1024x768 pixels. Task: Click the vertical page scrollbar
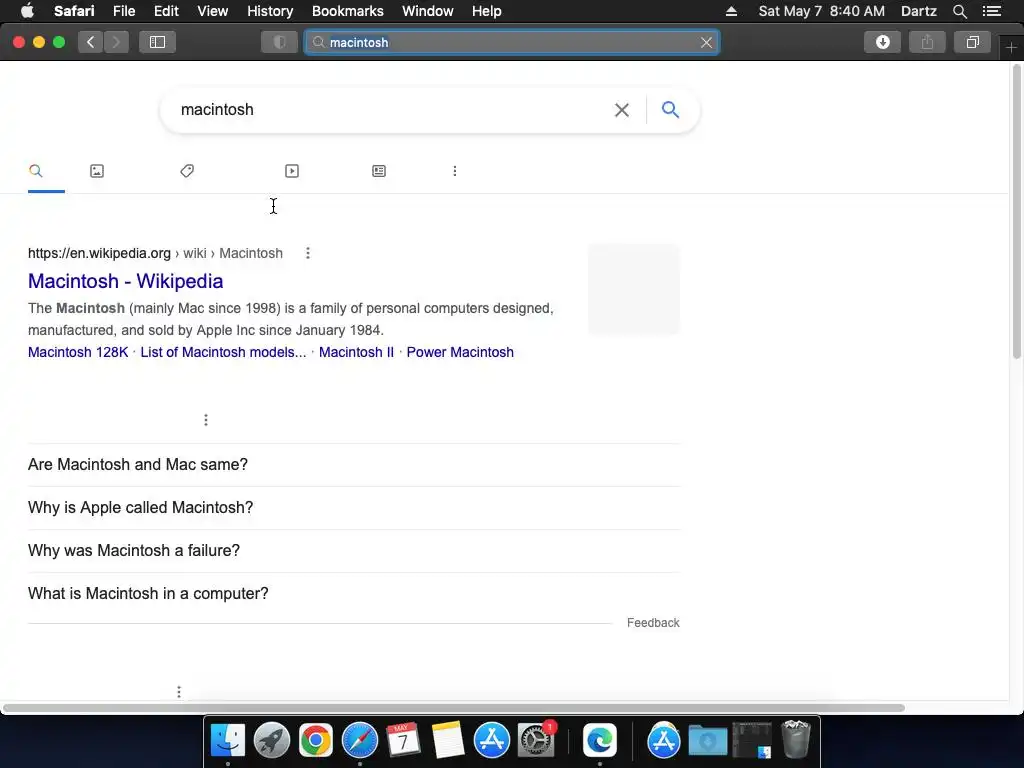1016,212
